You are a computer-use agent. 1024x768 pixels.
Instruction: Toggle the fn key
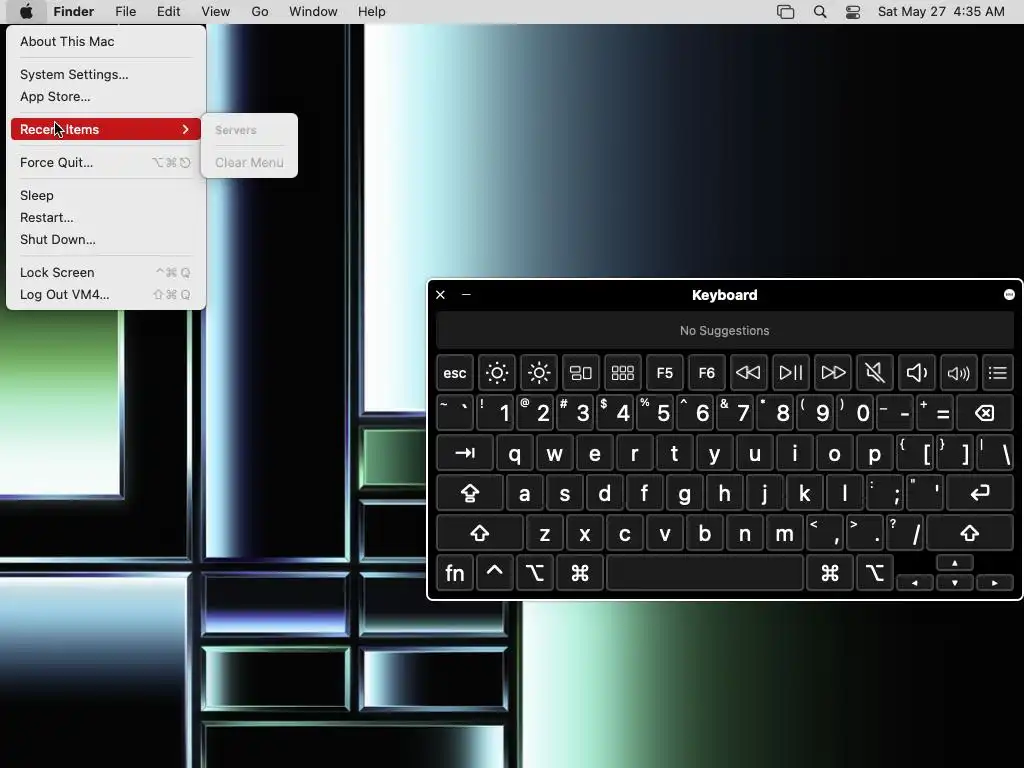pyautogui.click(x=455, y=573)
